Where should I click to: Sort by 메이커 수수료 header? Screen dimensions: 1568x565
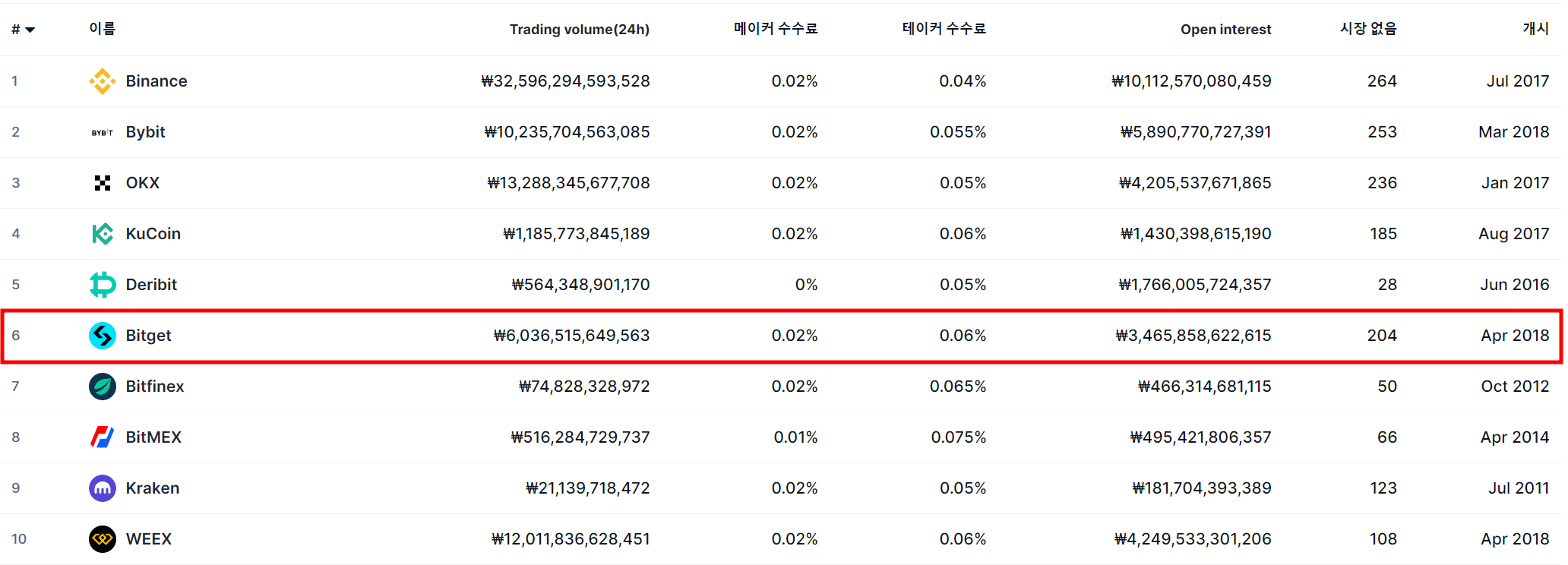coord(776,29)
